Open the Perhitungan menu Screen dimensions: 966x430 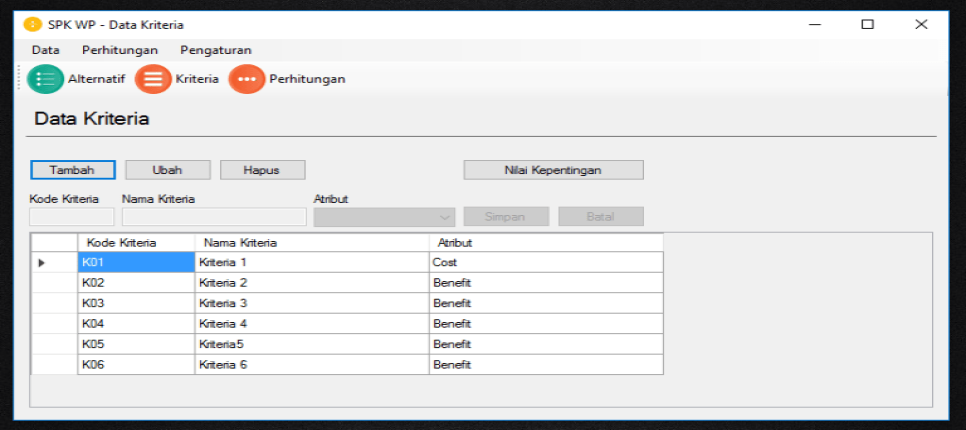point(120,51)
